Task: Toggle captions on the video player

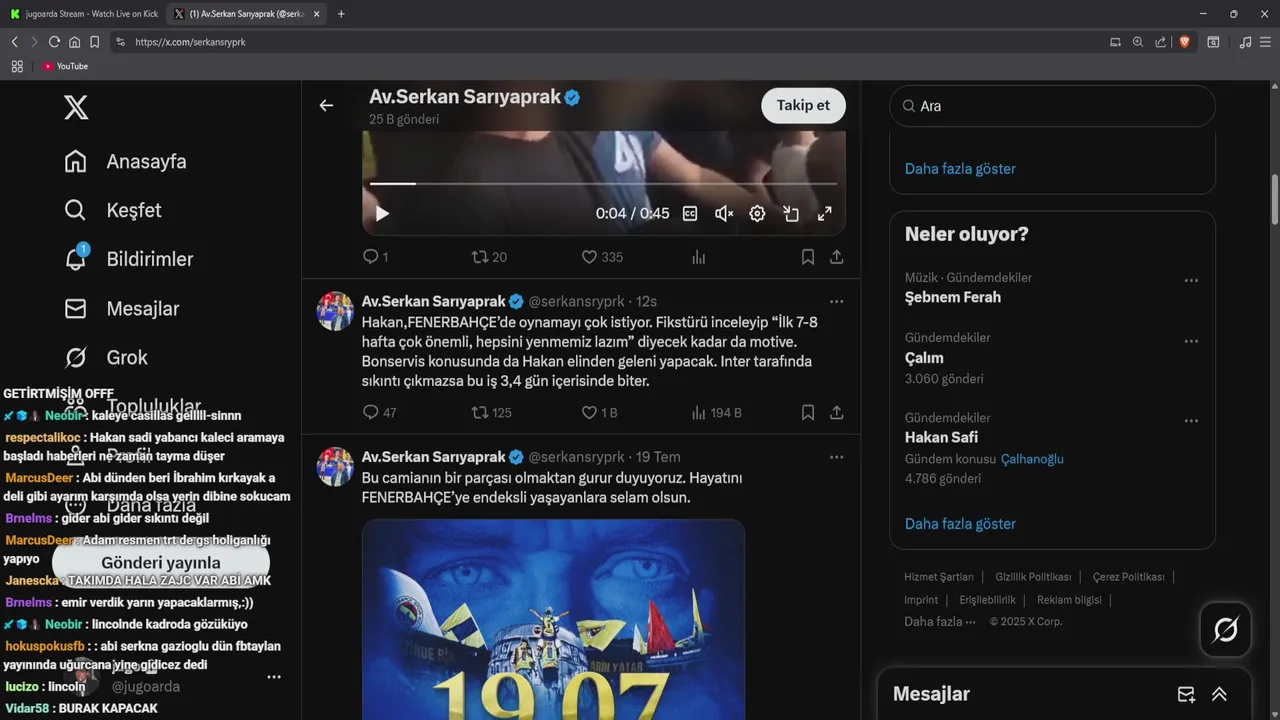Action: (x=690, y=213)
